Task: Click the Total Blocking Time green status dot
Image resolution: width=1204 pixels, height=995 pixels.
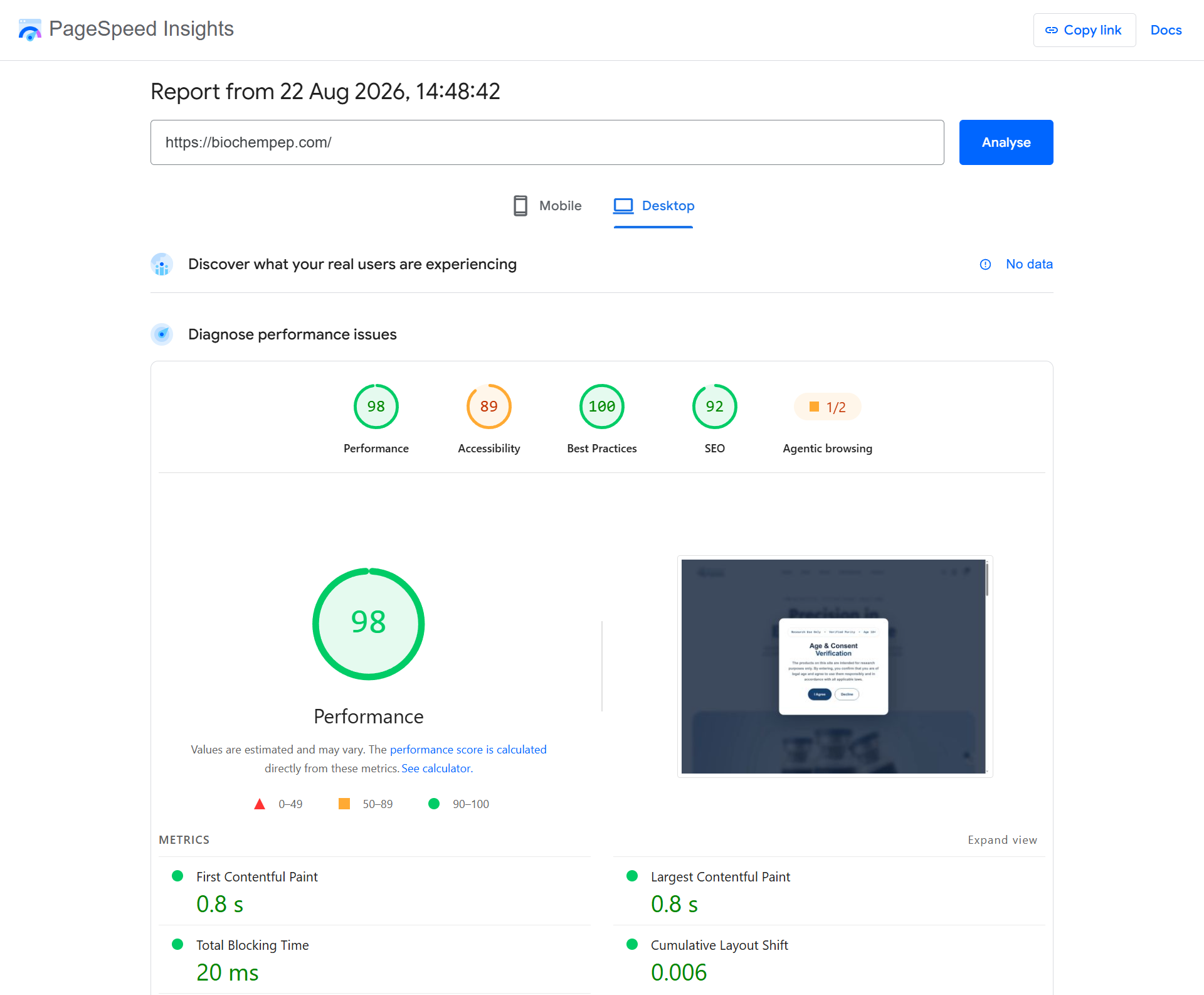Action: coord(177,944)
